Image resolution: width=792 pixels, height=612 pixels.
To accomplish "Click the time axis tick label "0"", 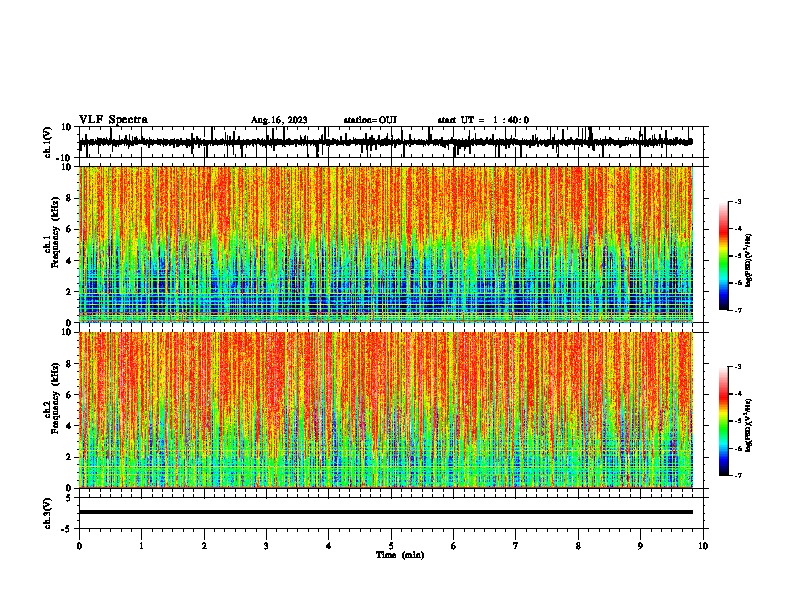I will coord(79,546).
